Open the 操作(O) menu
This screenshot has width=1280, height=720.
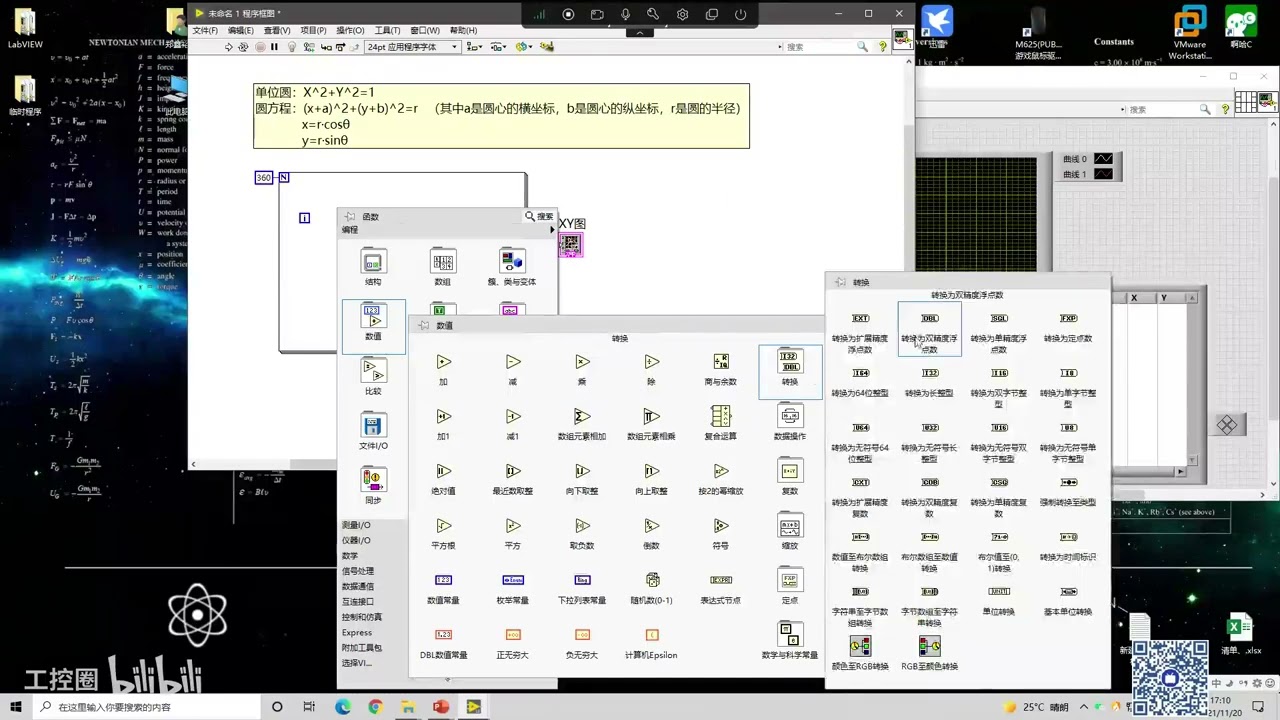point(350,31)
